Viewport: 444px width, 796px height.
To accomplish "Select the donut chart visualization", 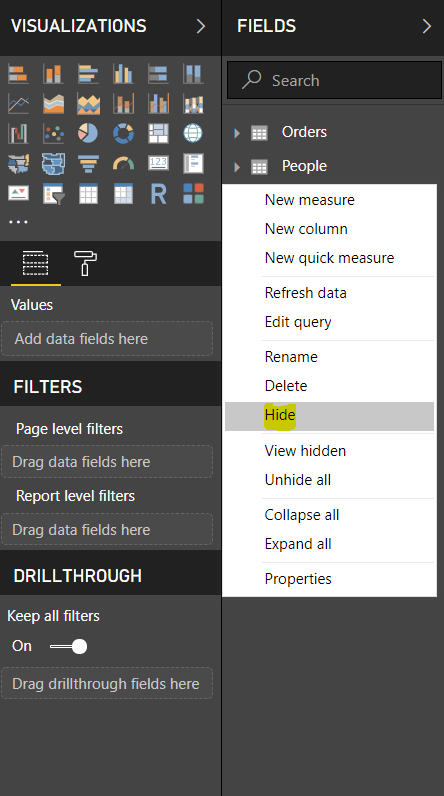I will click(x=123, y=134).
